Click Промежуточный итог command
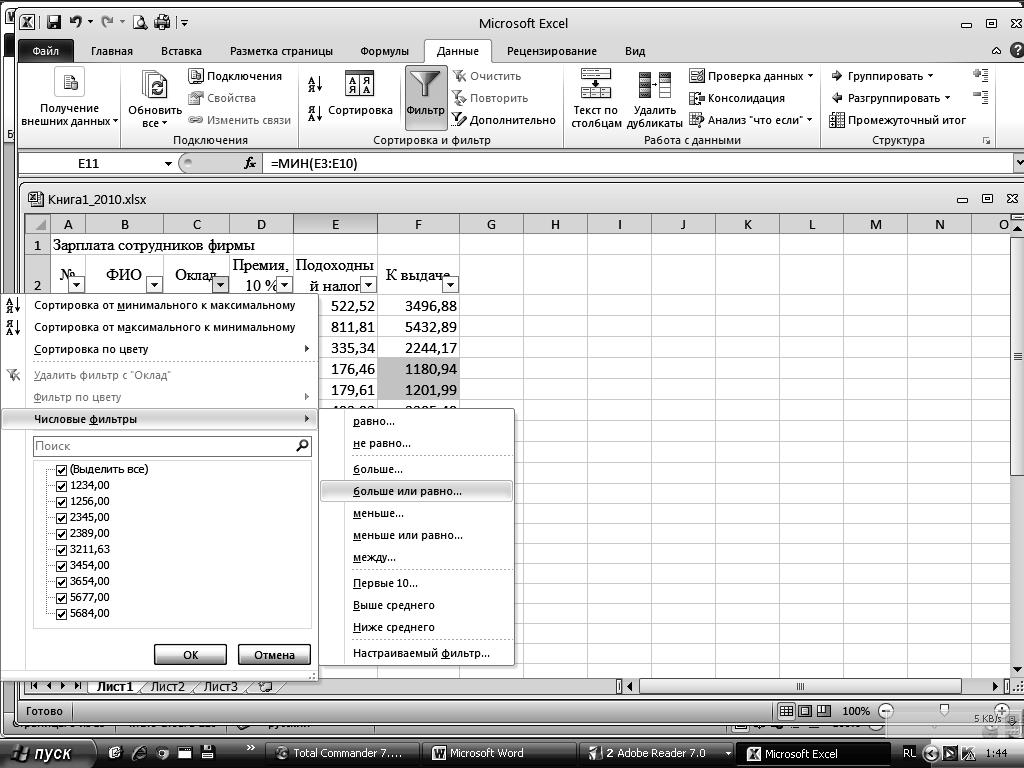 click(x=897, y=120)
